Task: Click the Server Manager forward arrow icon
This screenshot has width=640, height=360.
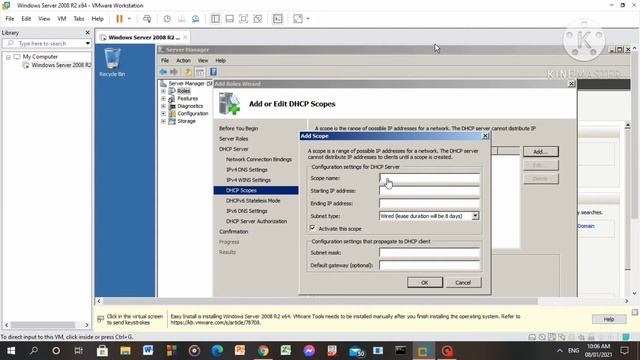Action: tap(174, 72)
